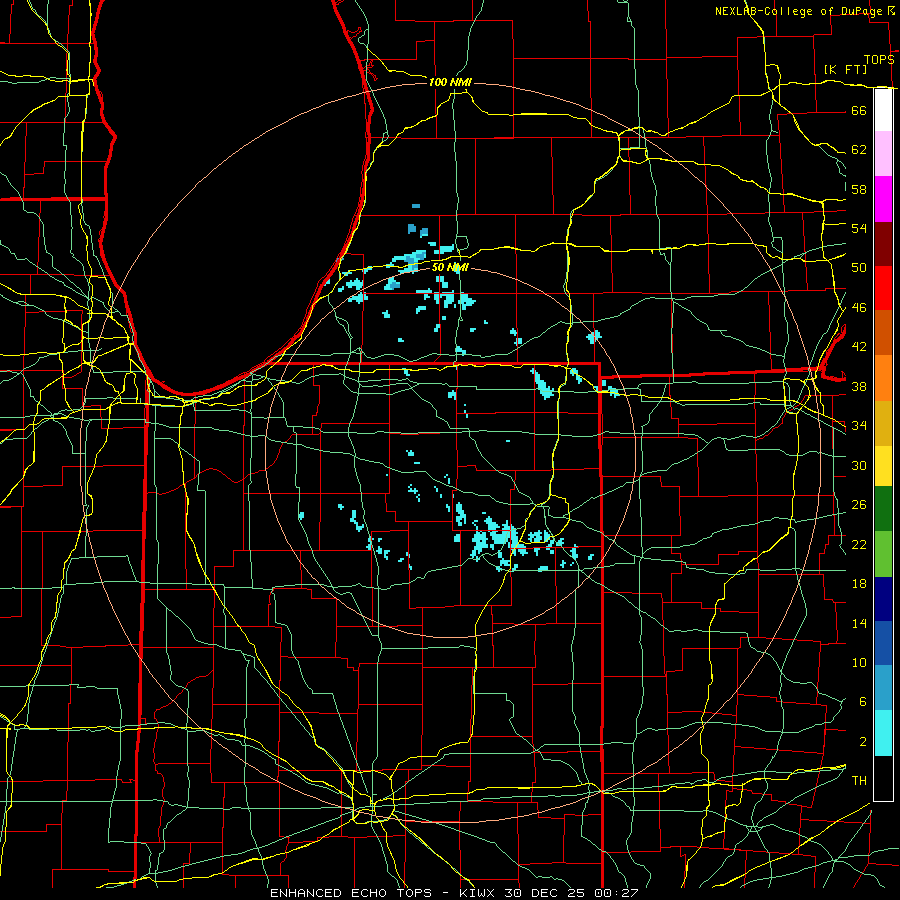Screen dimensions: 900x900
Task: Click the legend value 6
Action: [863, 702]
